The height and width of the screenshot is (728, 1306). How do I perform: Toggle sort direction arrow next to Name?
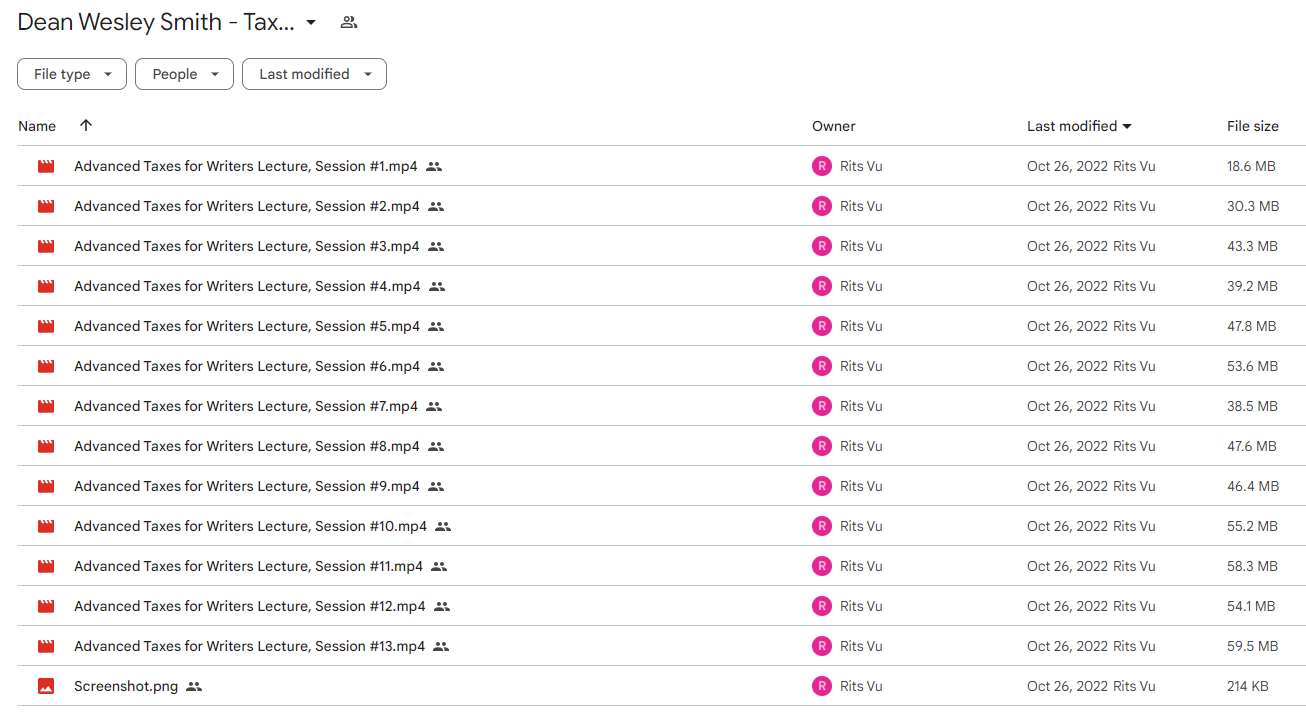(x=86, y=125)
